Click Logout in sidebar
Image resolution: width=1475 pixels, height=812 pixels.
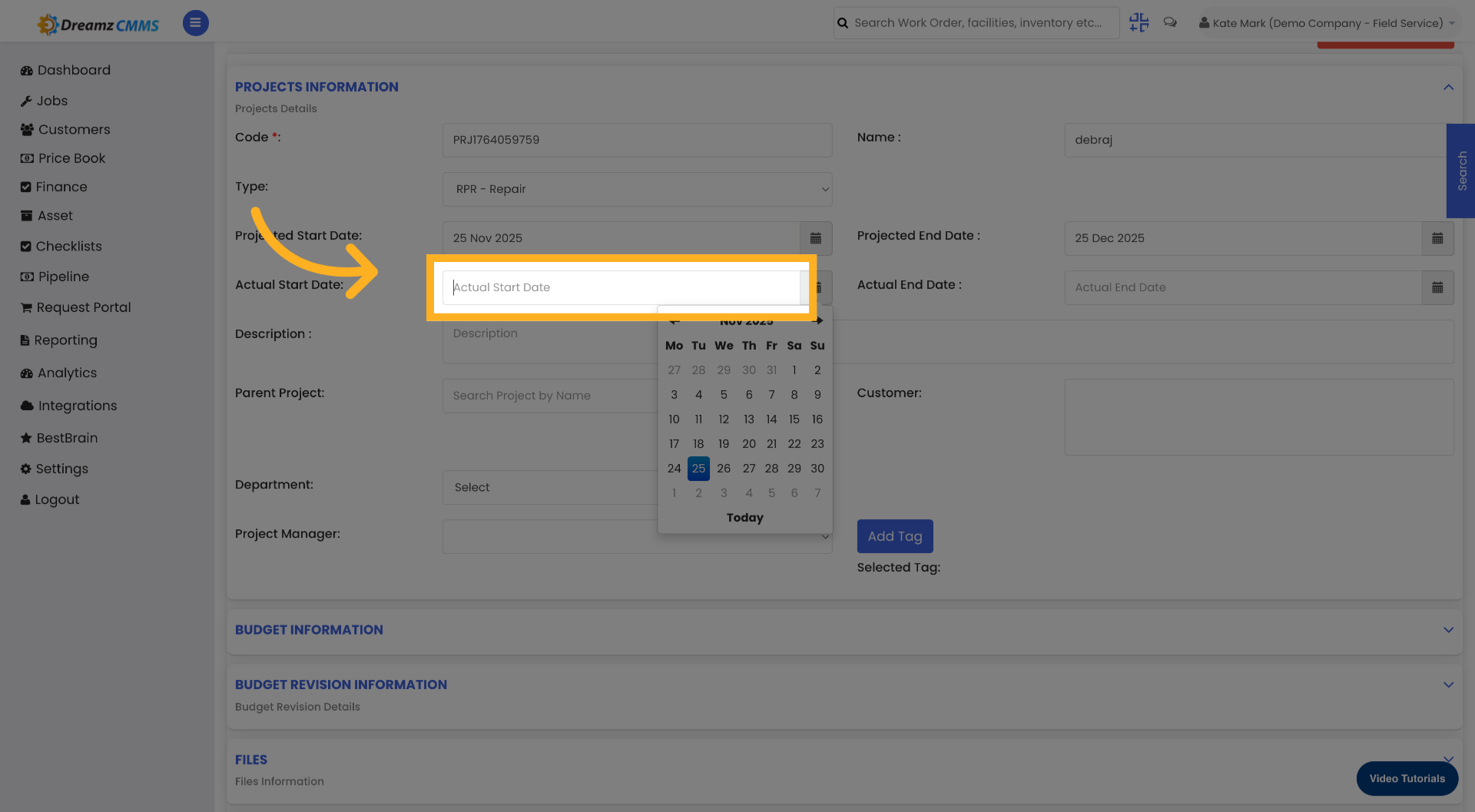coord(50,499)
